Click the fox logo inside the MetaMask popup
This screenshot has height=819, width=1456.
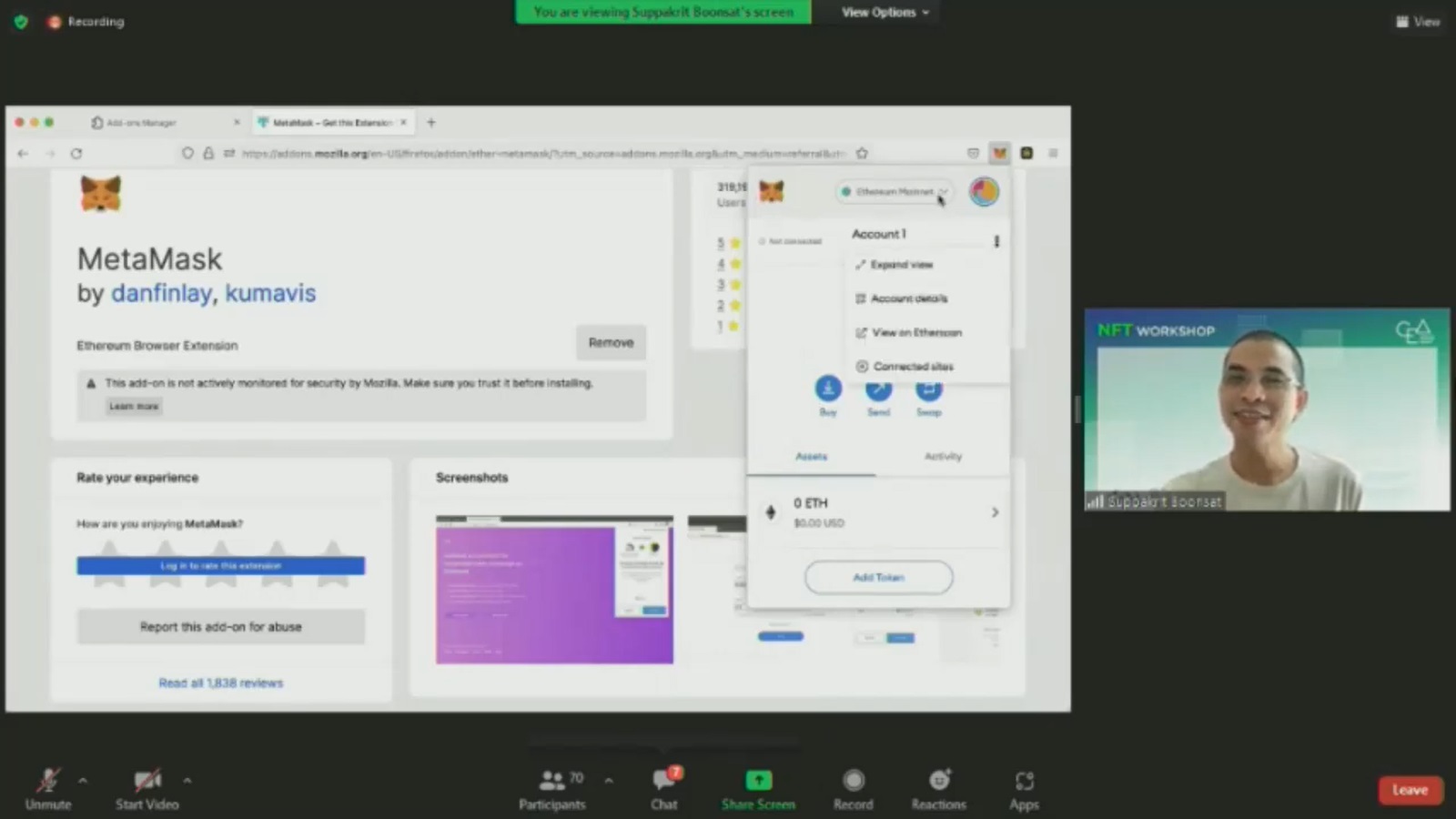click(772, 191)
